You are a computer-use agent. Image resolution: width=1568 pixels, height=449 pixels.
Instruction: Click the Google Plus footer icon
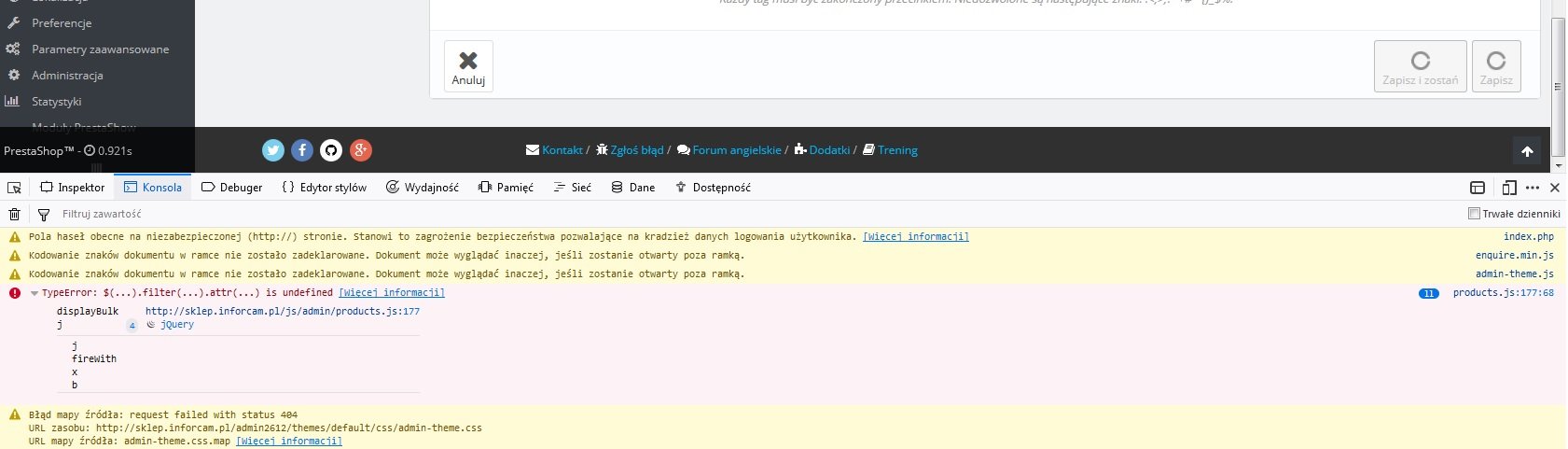coord(361,149)
